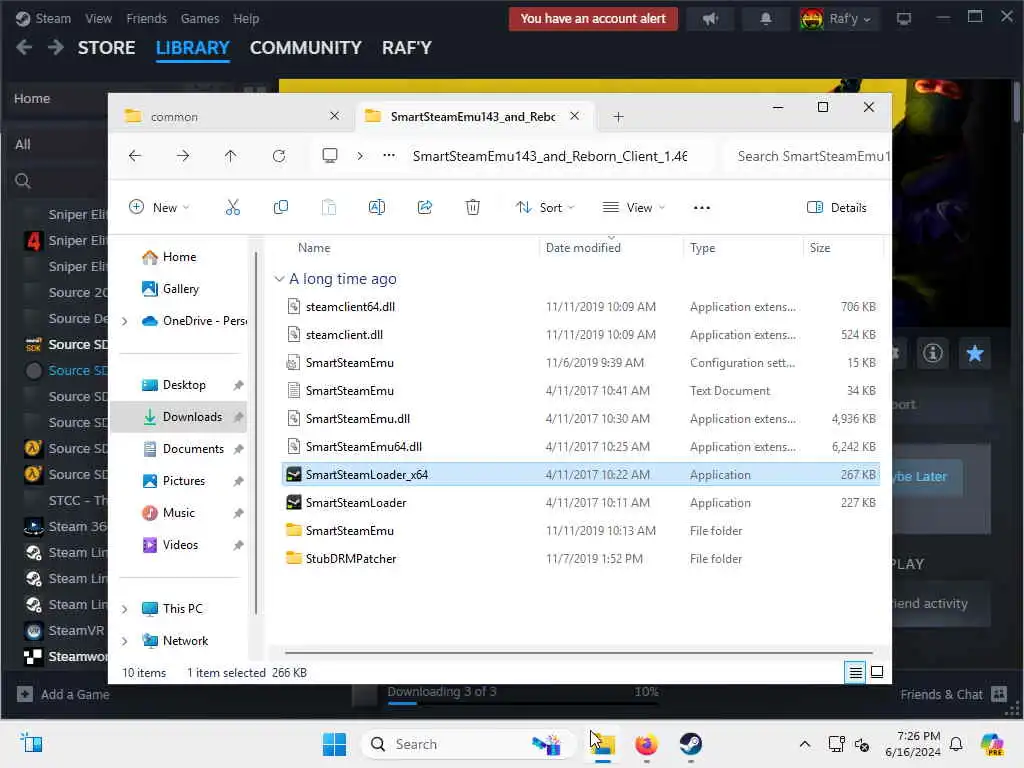Expand breadcrumb chevron after This PC icon
The width and height of the screenshot is (1024, 768).
360,155
